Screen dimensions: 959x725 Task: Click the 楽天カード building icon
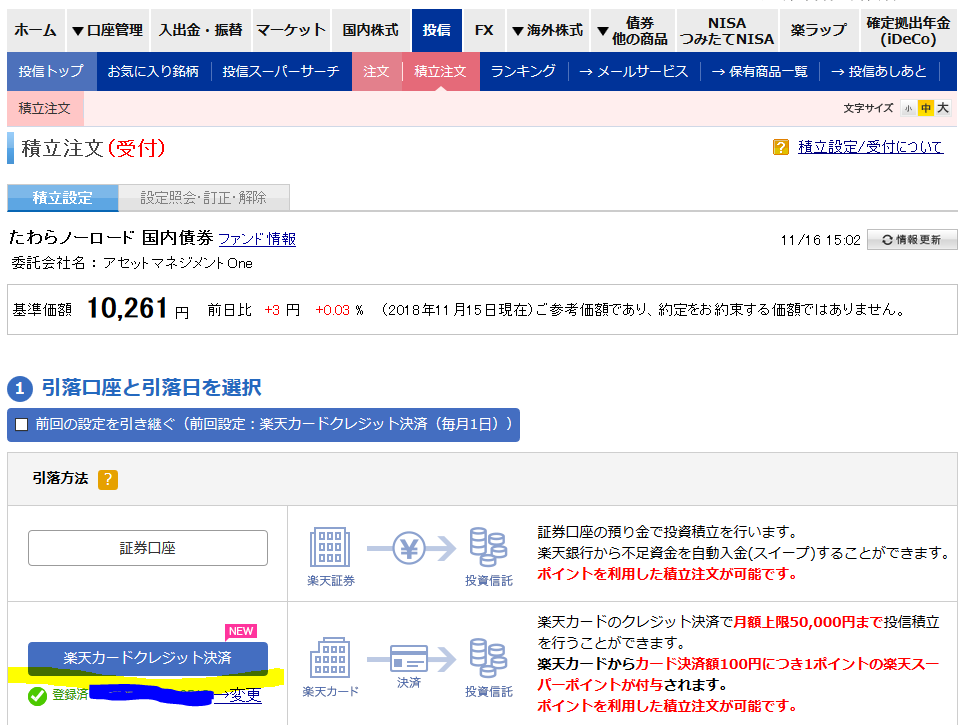[330, 657]
